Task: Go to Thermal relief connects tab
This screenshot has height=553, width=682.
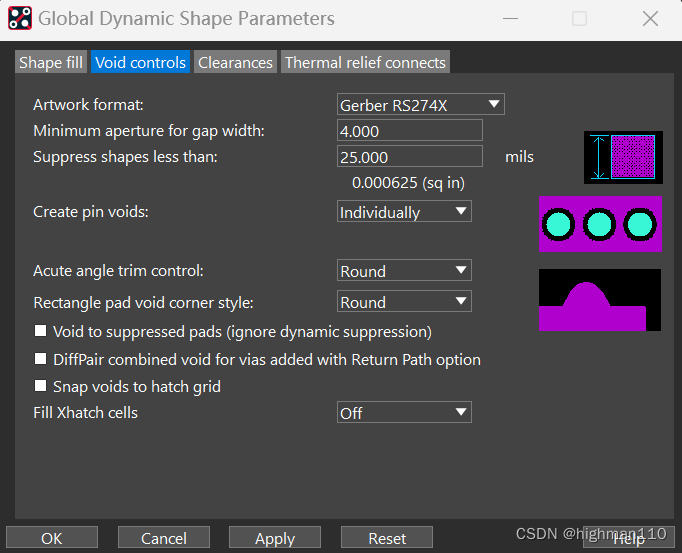Action: pyautogui.click(x=365, y=62)
